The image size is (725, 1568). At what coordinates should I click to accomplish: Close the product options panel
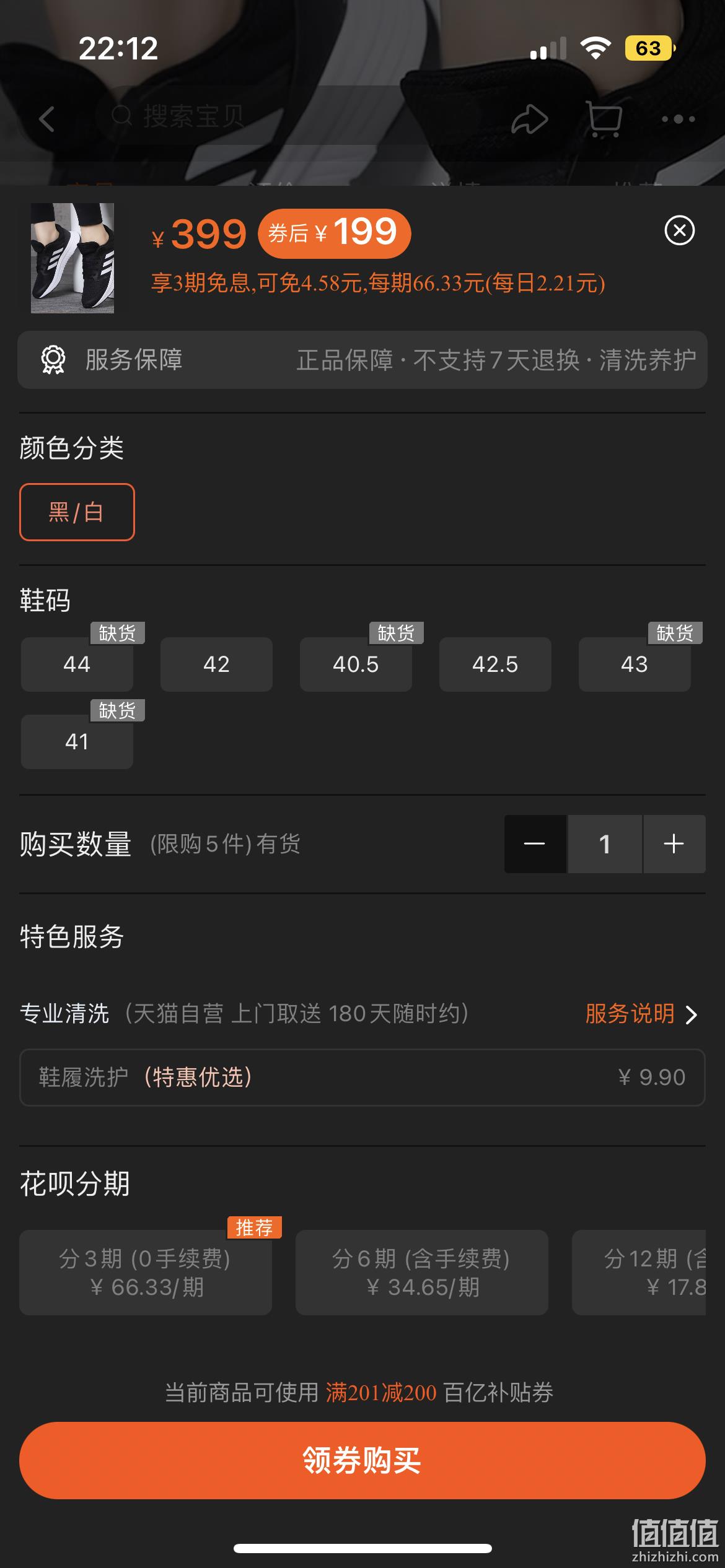pos(679,230)
